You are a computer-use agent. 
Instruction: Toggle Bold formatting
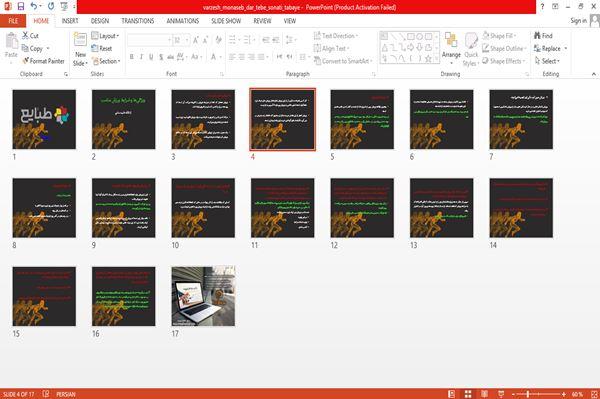[x=132, y=57]
